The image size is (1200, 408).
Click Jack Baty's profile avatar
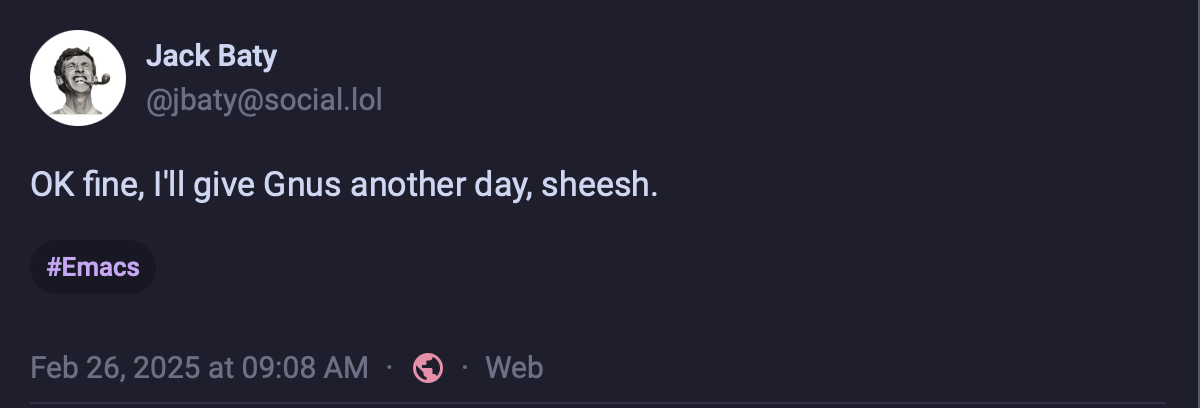[x=78, y=78]
